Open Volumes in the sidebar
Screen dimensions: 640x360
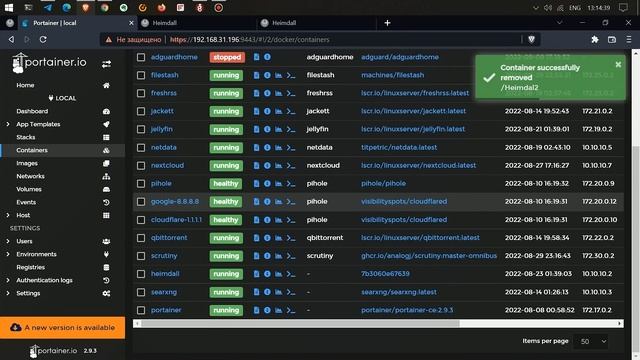pos(29,189)
